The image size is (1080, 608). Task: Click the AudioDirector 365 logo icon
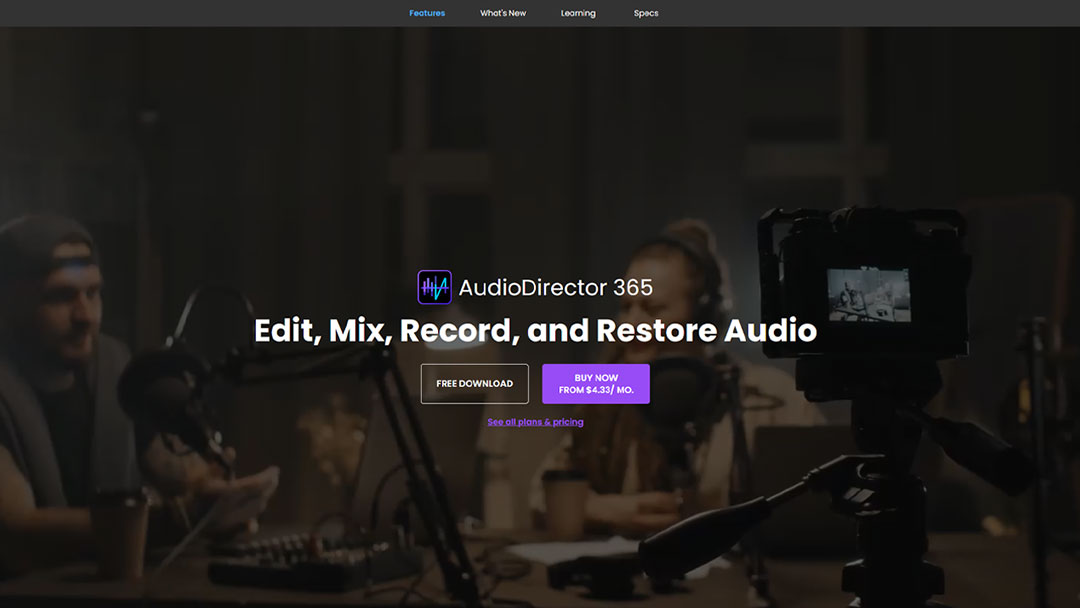435,287
